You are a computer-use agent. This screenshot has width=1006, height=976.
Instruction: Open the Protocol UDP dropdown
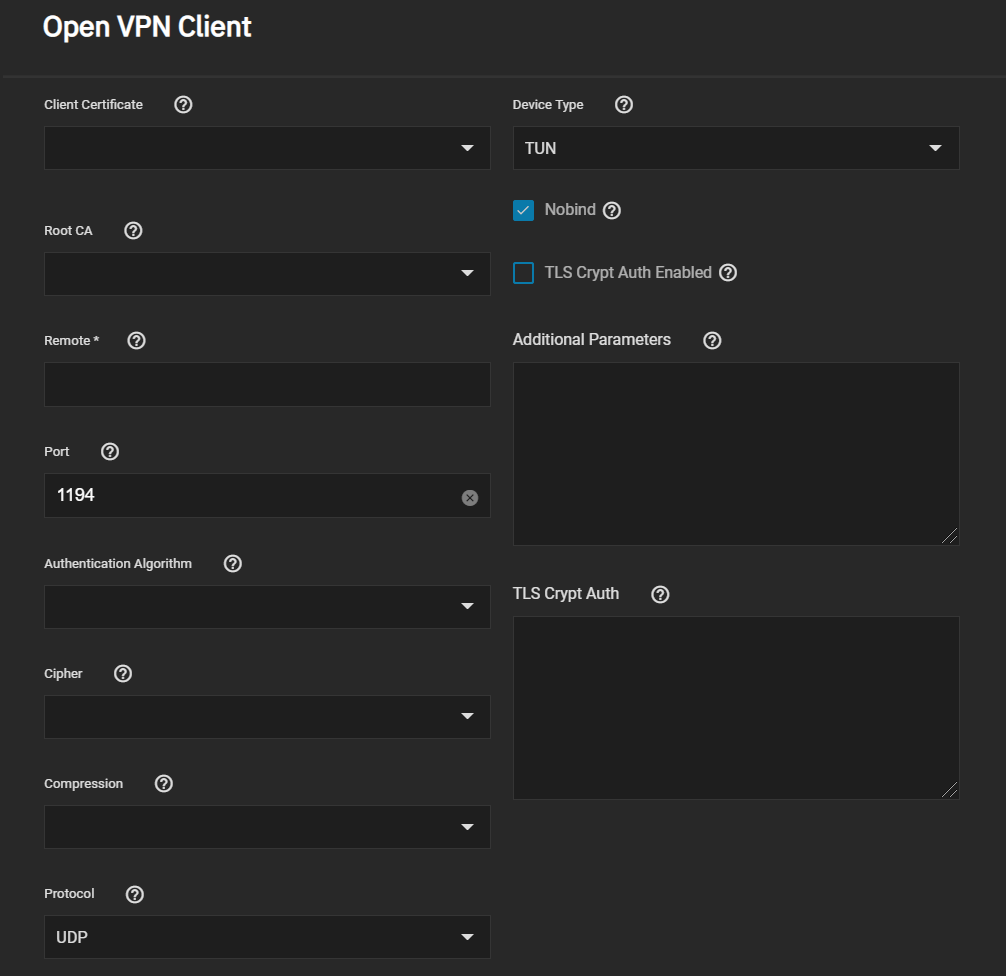click(267, 937)
